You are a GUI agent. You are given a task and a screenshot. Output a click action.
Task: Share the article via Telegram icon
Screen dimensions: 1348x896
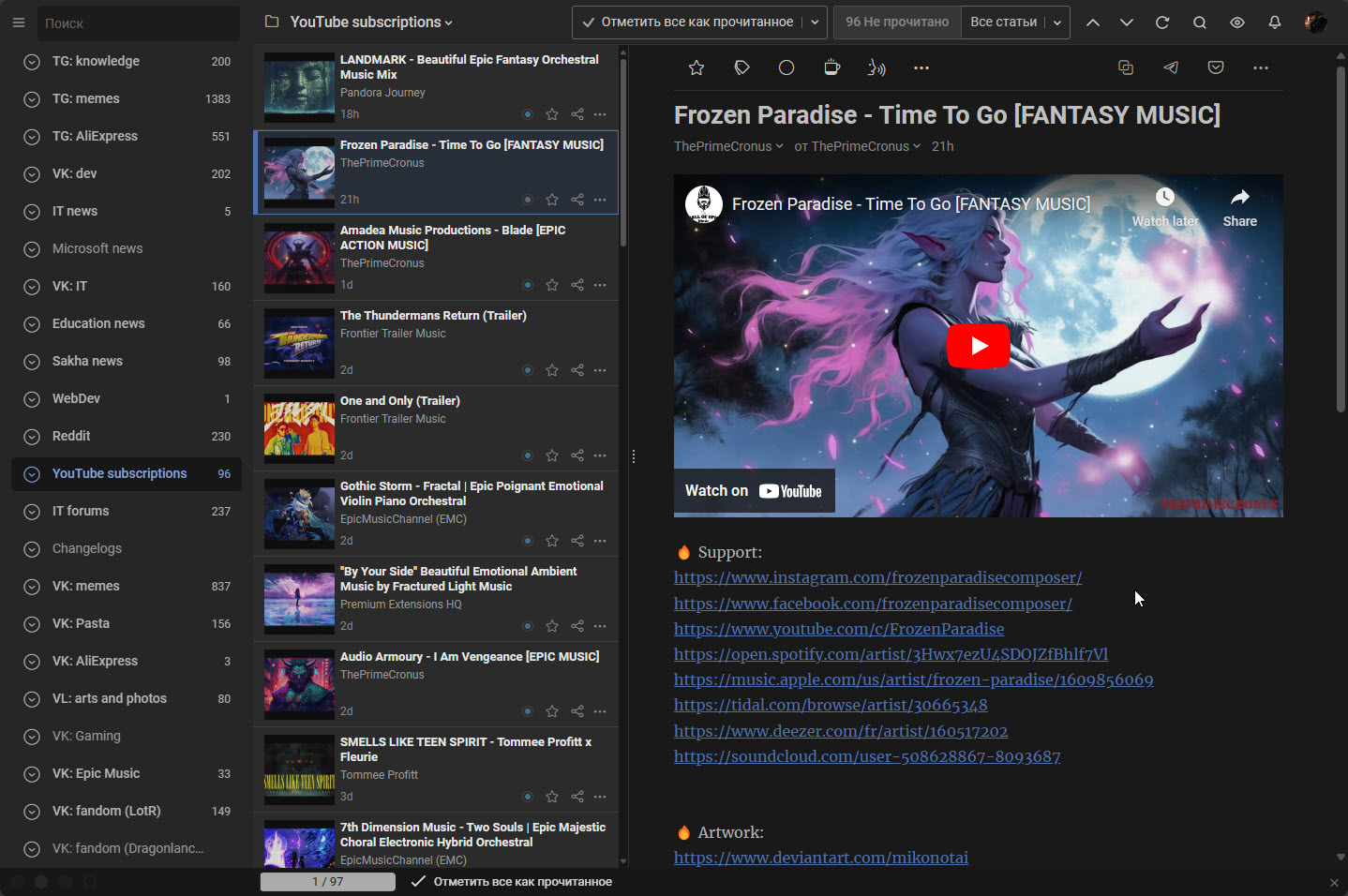[1170, 67]
